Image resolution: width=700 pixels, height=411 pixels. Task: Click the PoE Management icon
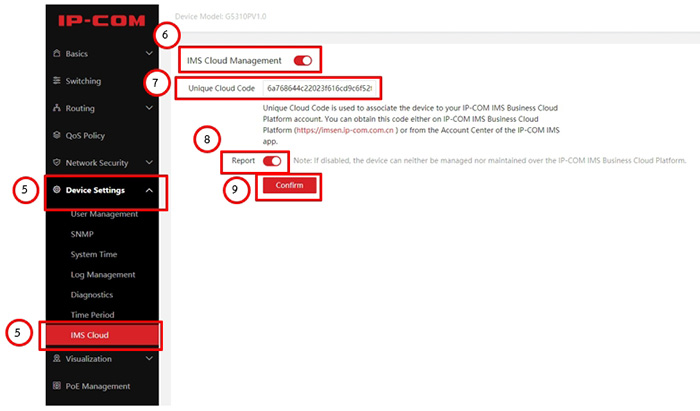tap(57, 385)
